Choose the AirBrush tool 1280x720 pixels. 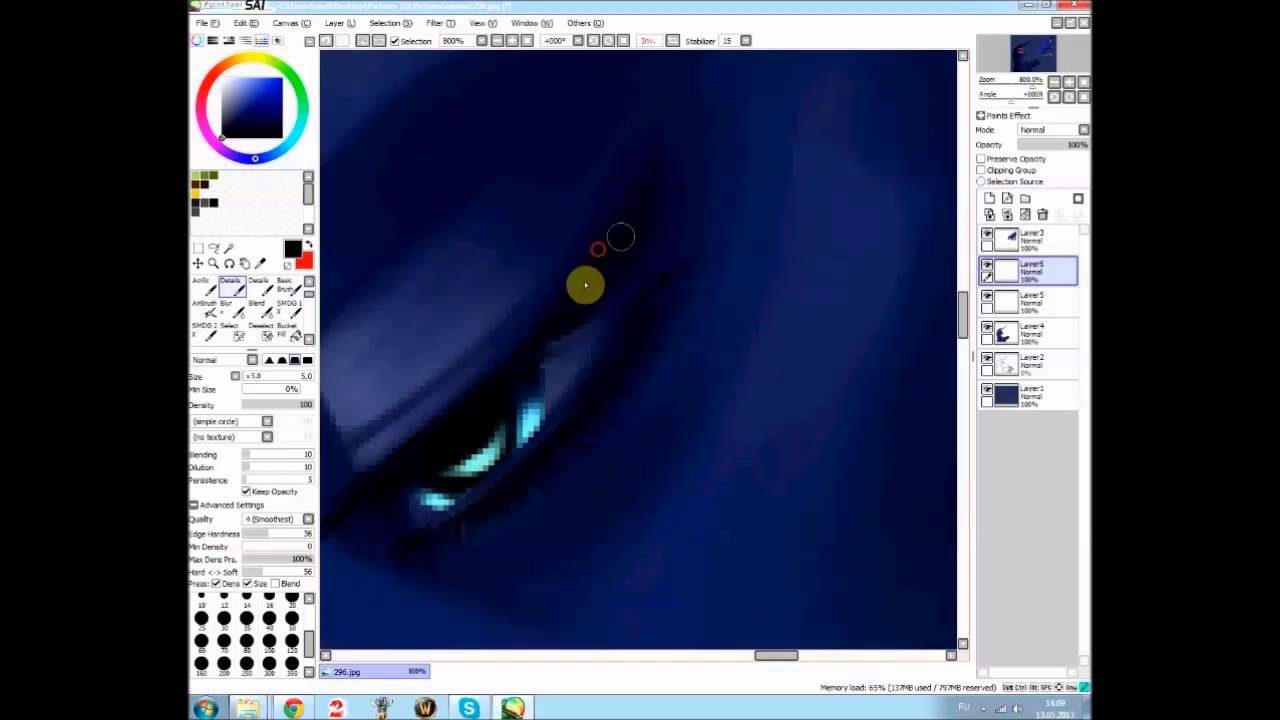point(204,310)
